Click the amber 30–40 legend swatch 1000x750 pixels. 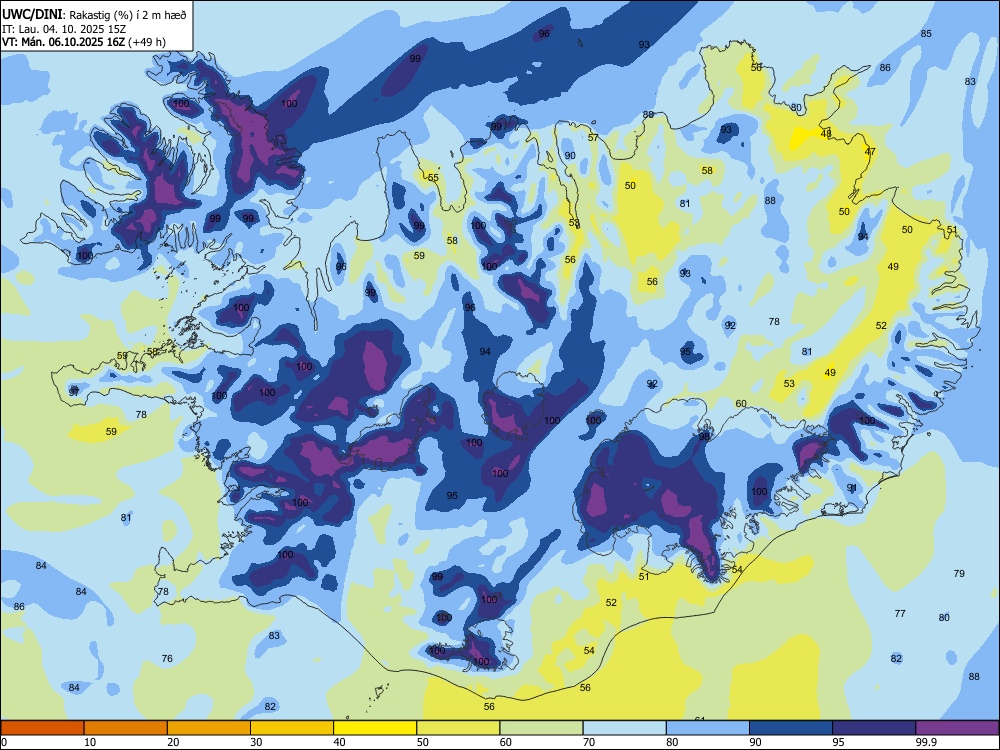click(292, 728)
